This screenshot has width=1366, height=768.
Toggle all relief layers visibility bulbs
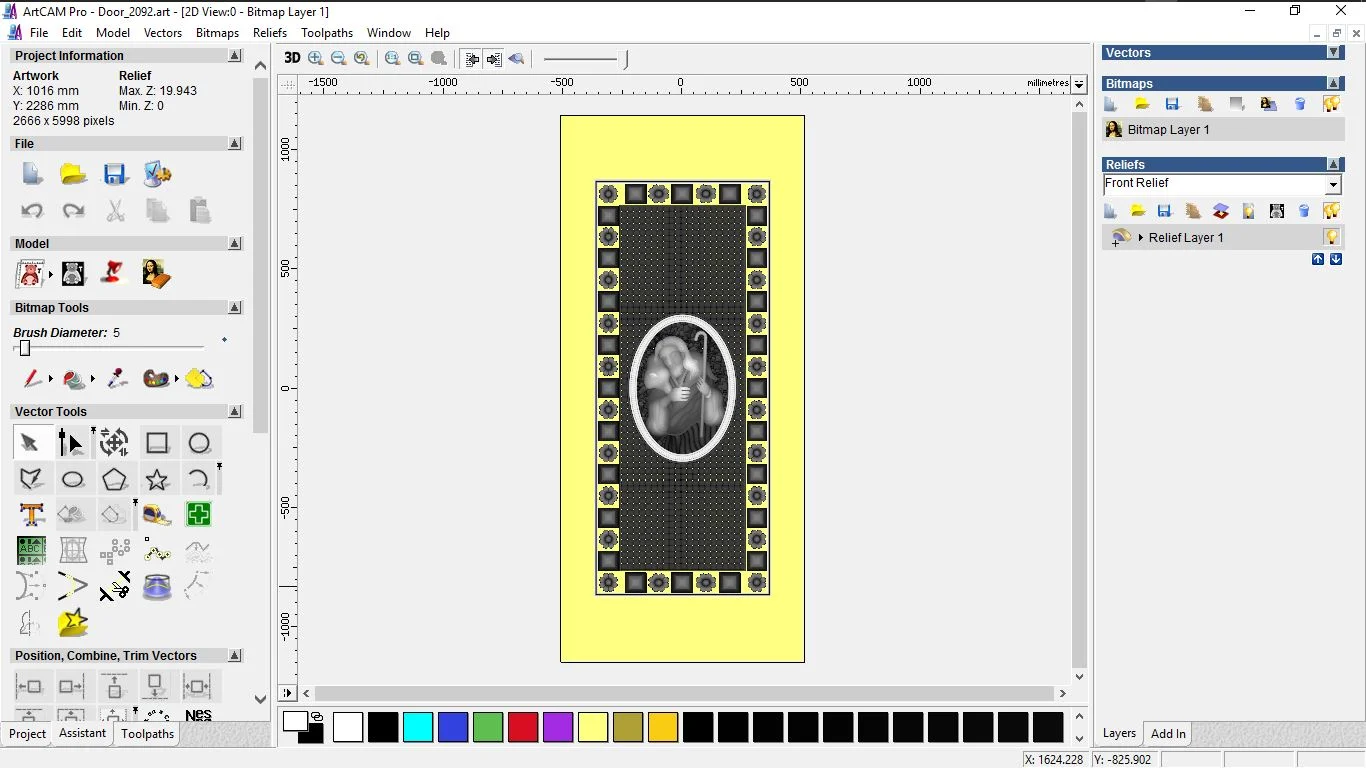pos(1331,211)
